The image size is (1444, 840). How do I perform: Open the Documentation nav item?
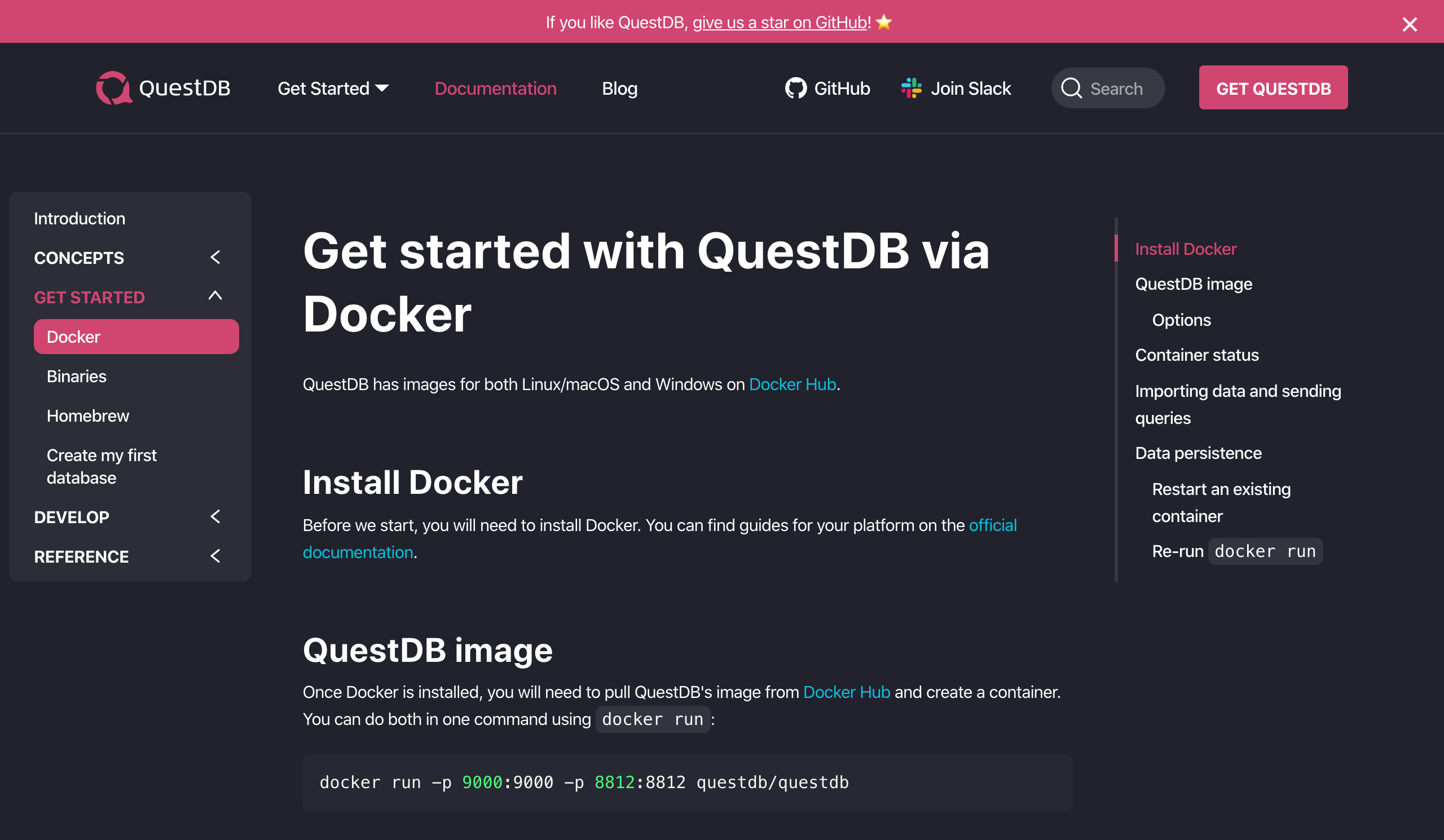click(496, 88)
